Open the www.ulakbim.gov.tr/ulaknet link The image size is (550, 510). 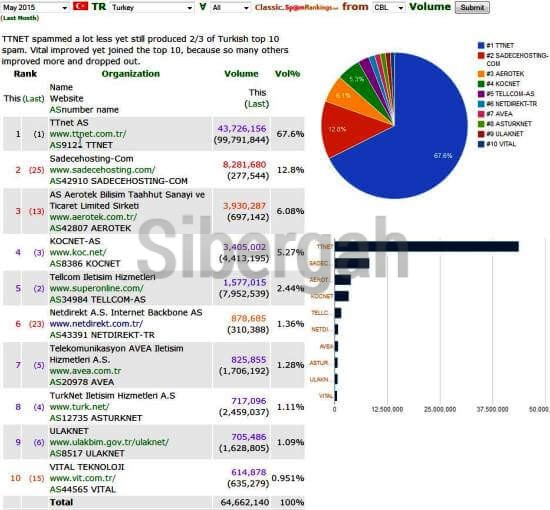(109, 442)
